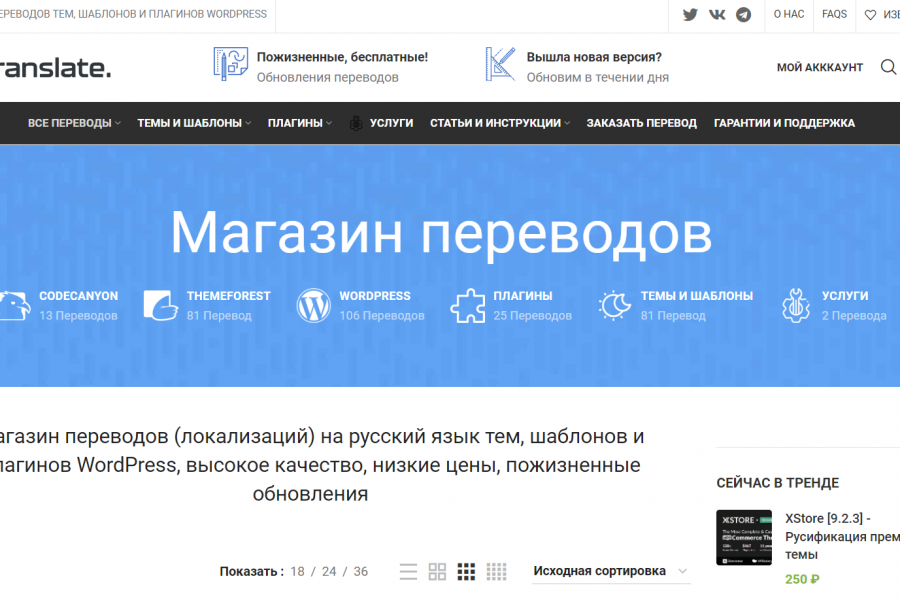Image resolution: width=900 pixels, height=600 pixels.
Task: Open the УСЛУГИ 2 перевода category link
Action: 854,305
